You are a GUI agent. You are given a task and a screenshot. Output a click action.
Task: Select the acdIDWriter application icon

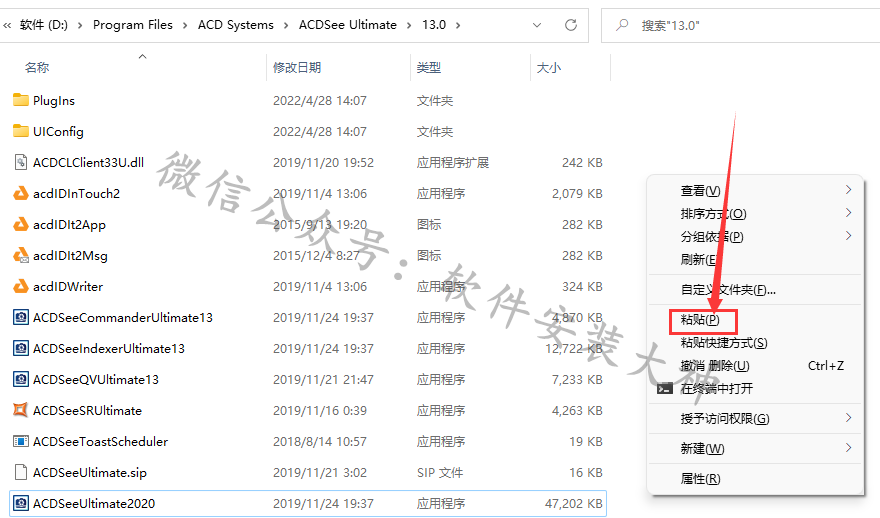tap(21, 286)
